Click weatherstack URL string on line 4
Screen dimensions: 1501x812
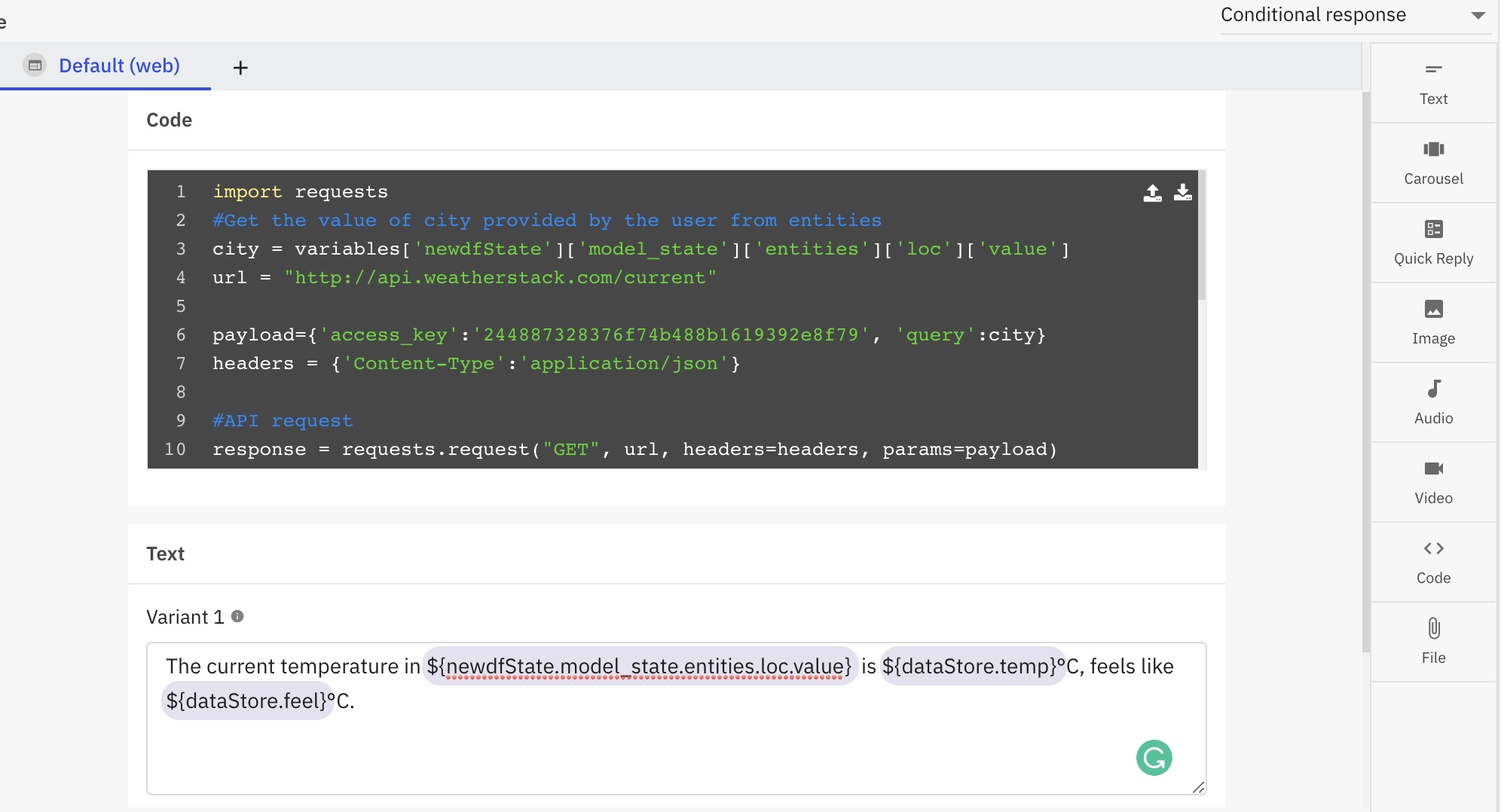point(500,277)
